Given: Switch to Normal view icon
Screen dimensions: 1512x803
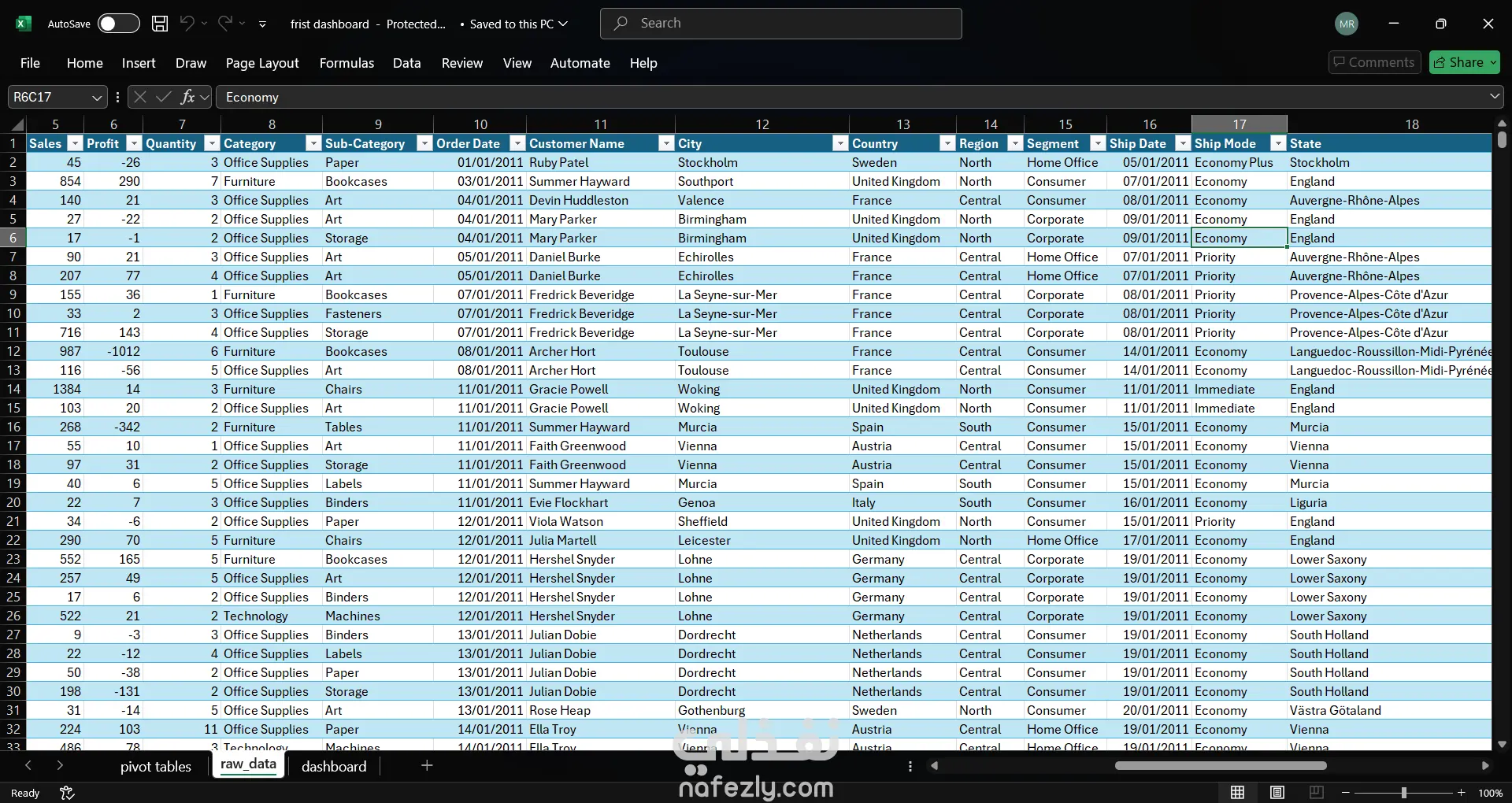Looking at the screenshot, I should coord(1238,793).
